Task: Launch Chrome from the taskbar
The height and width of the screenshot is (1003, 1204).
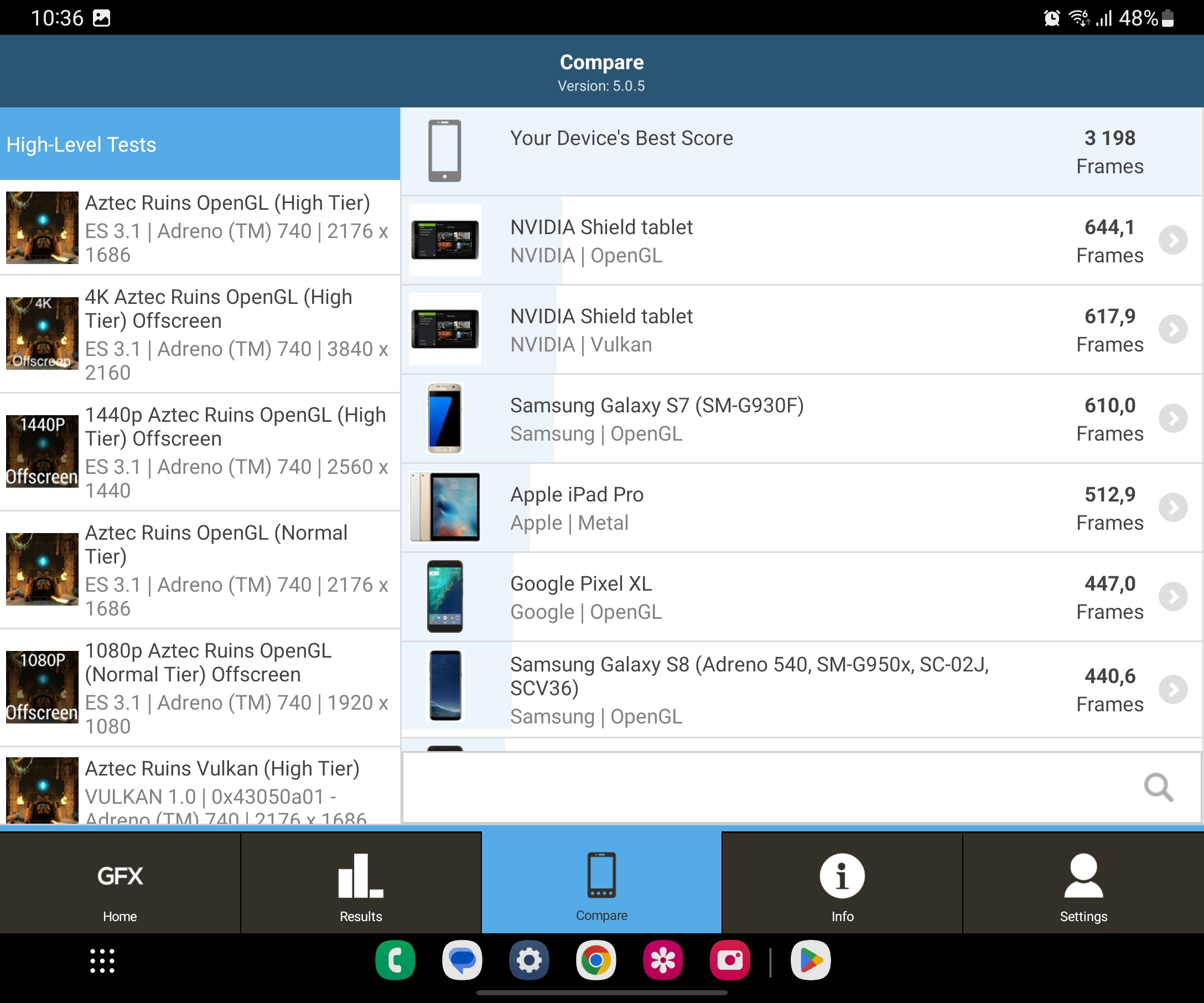Action: (596, 960)
